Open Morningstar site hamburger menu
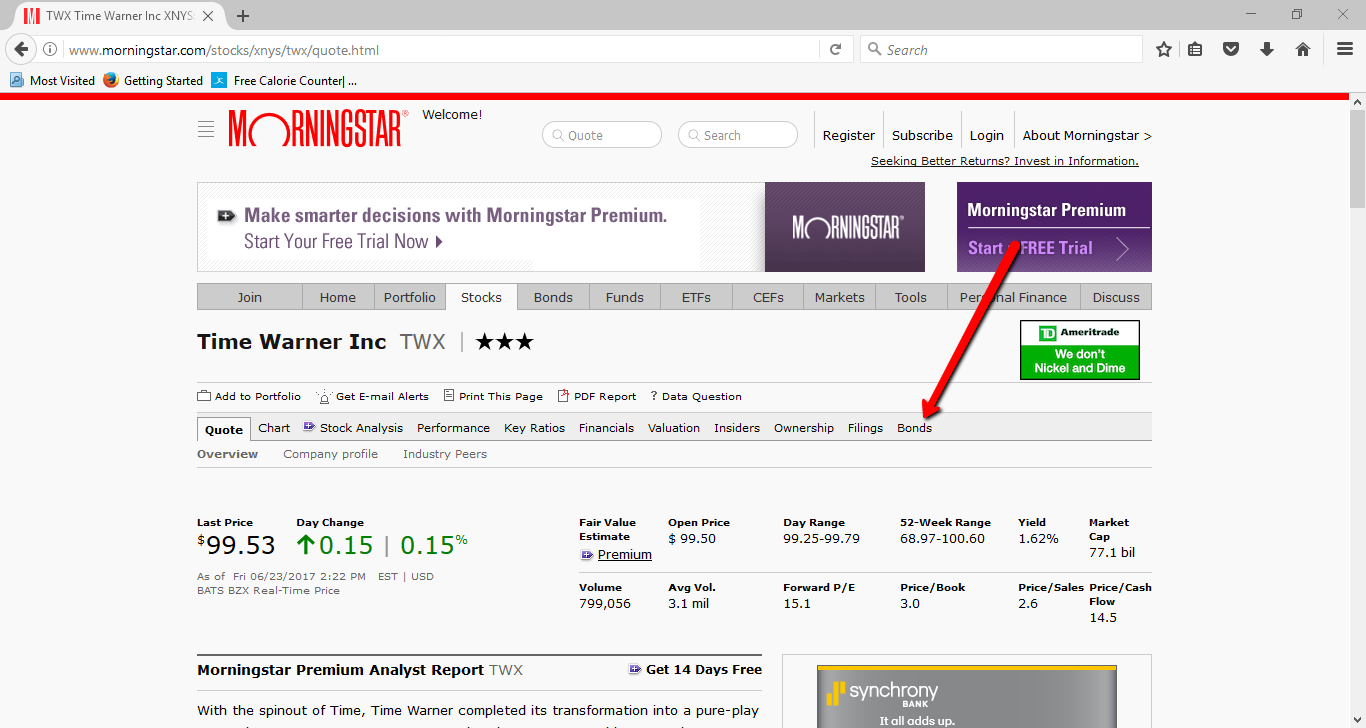Image resolution: width=1366 pixels, height=728 pixels. coord(206,129)
